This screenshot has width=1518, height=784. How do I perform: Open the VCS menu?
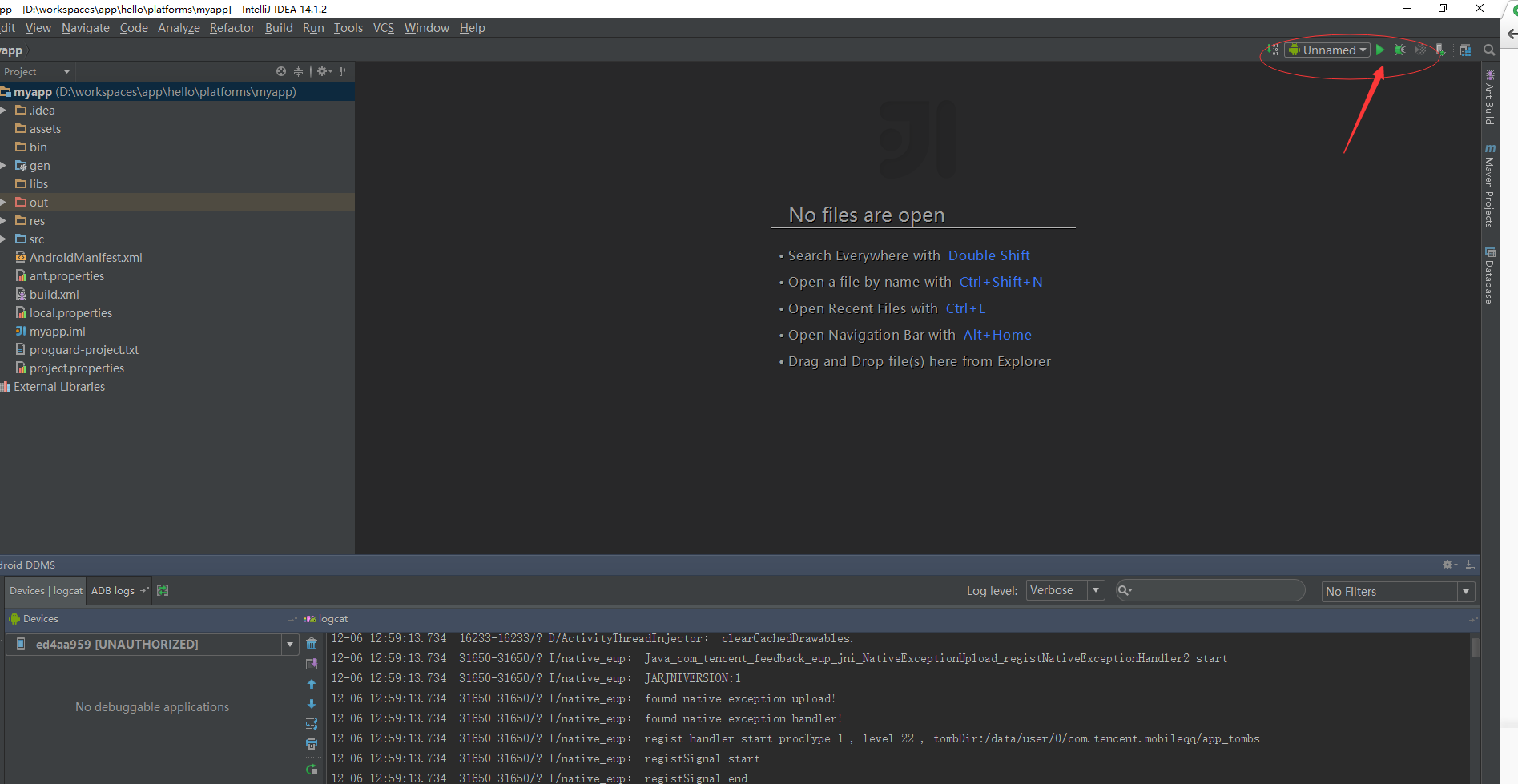pos(384,28)
